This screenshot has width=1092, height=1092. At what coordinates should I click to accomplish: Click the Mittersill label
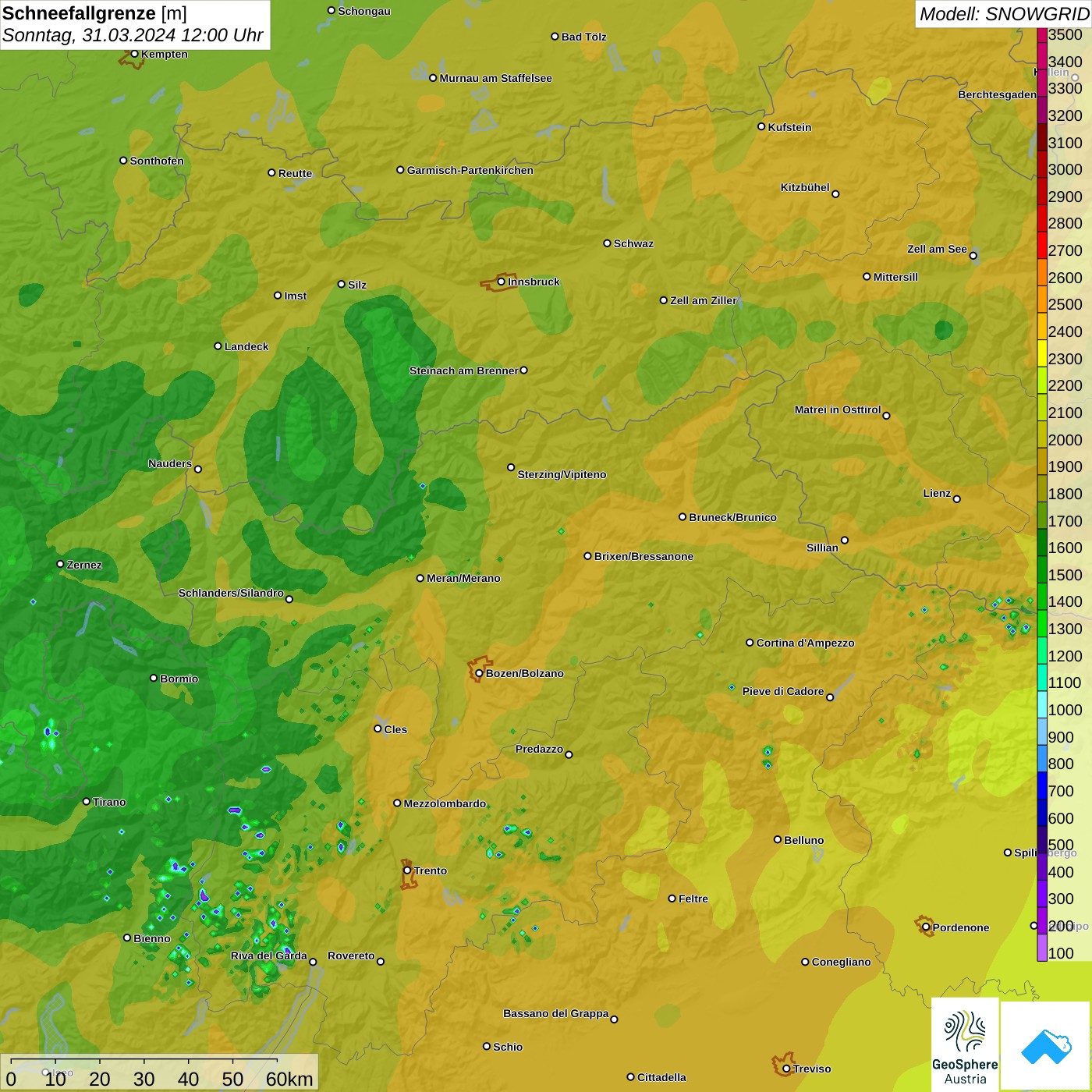[896, 277]
